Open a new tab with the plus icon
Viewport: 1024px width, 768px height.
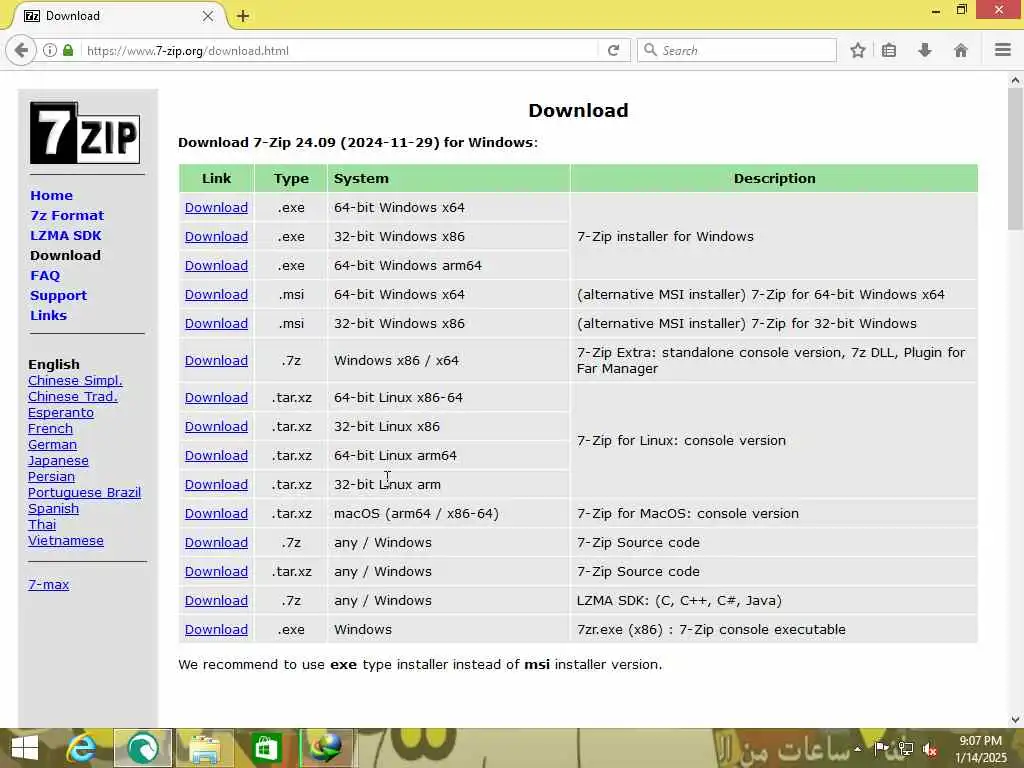coord(243,16)
